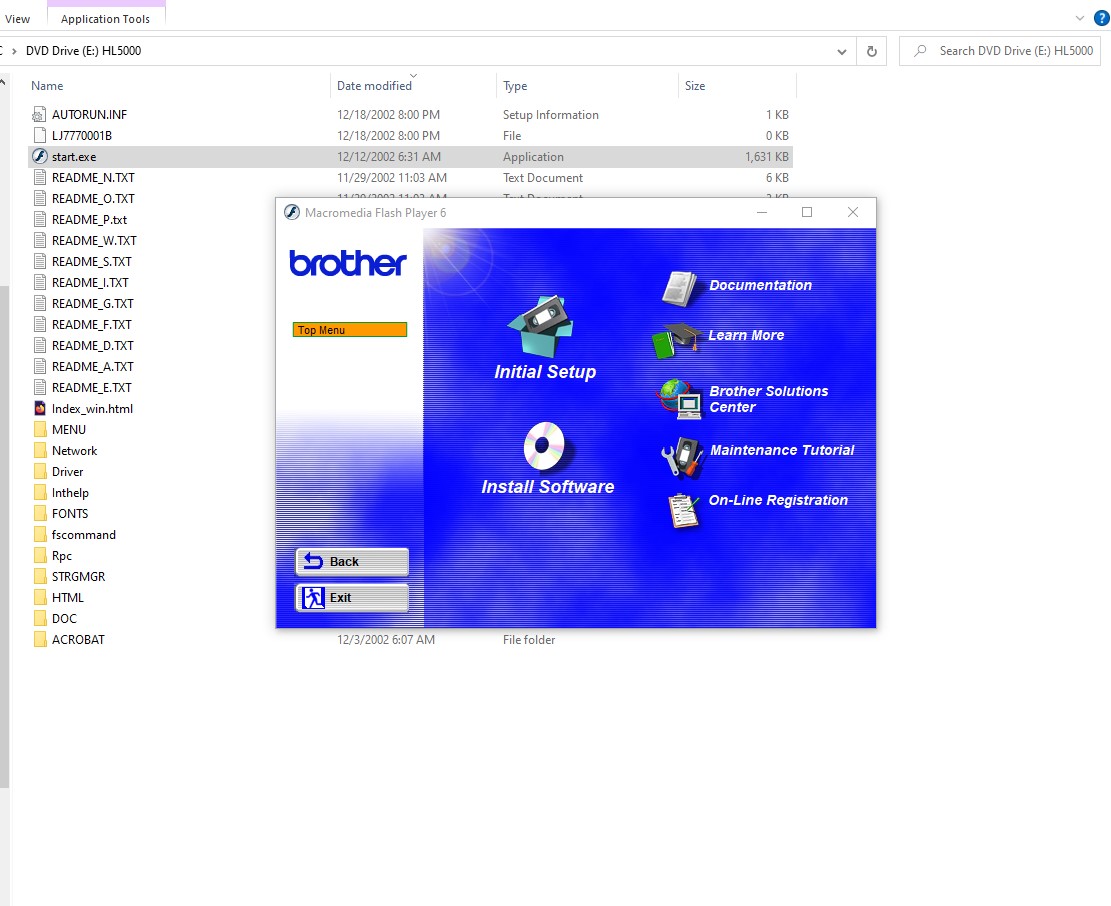Click the Refresh button beside address bar
The image size is (1111, 906).
tap(872, 51)
